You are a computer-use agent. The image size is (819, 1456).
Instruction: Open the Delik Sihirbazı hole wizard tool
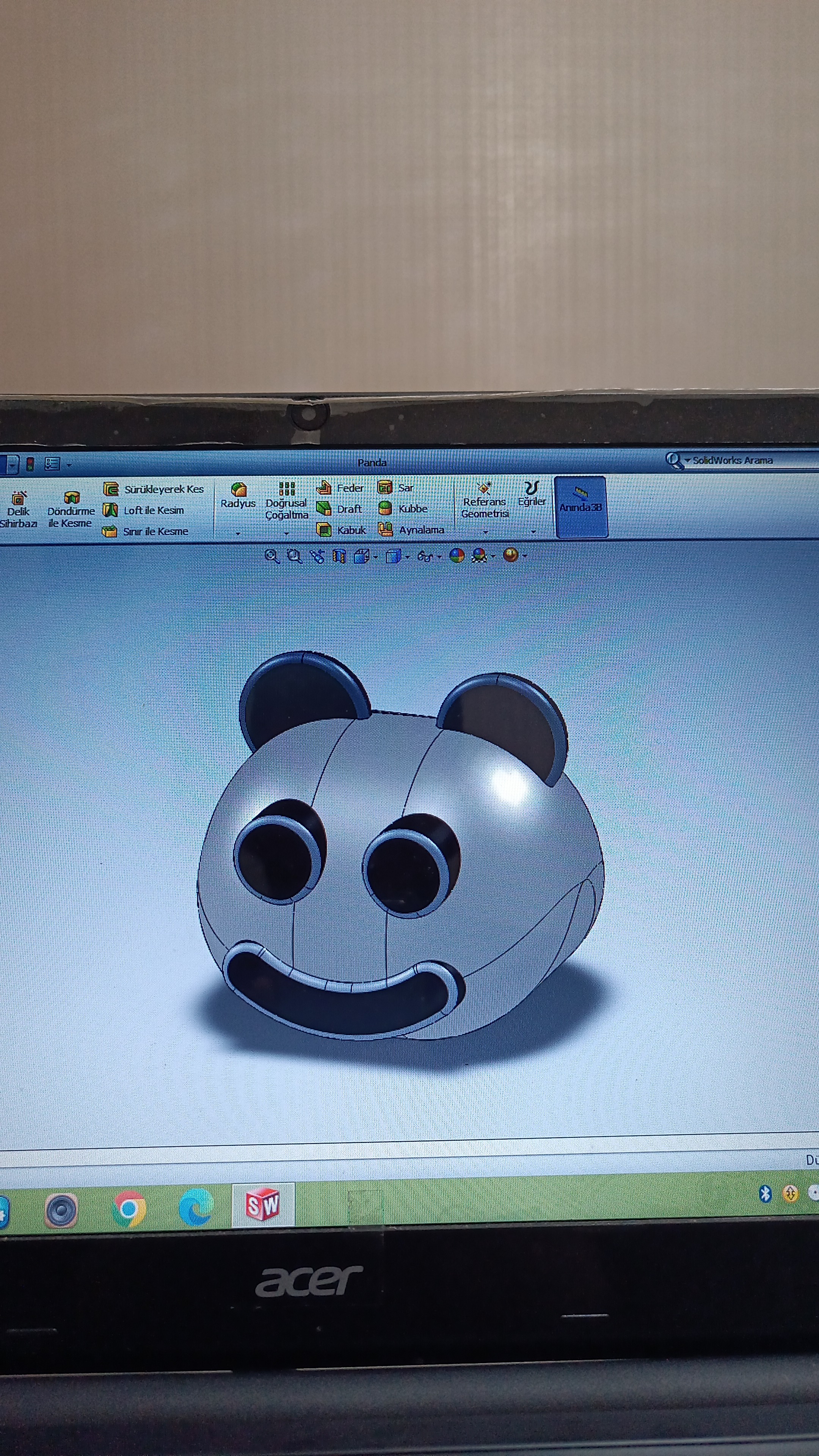tap(18, 509)
